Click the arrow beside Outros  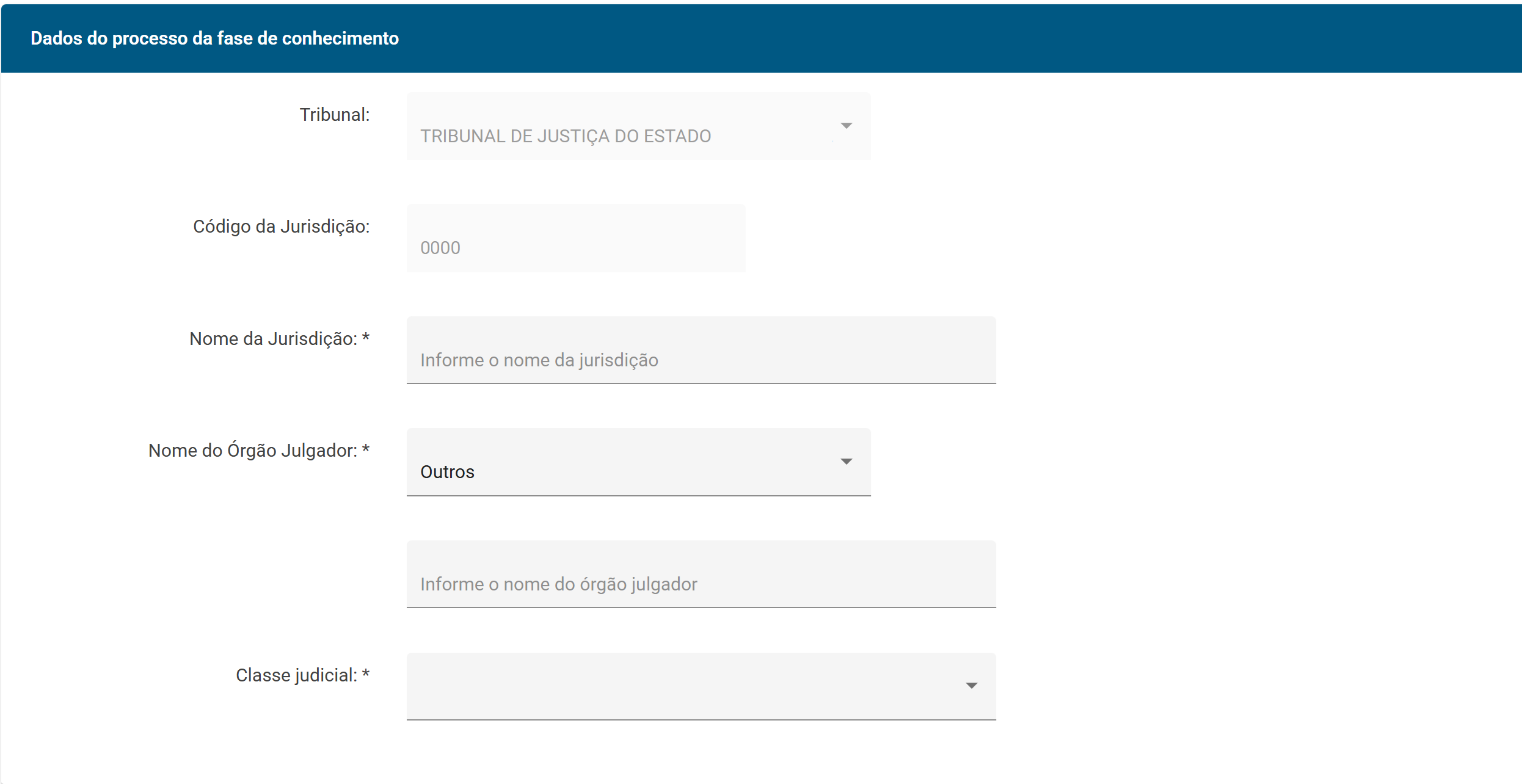846,462
